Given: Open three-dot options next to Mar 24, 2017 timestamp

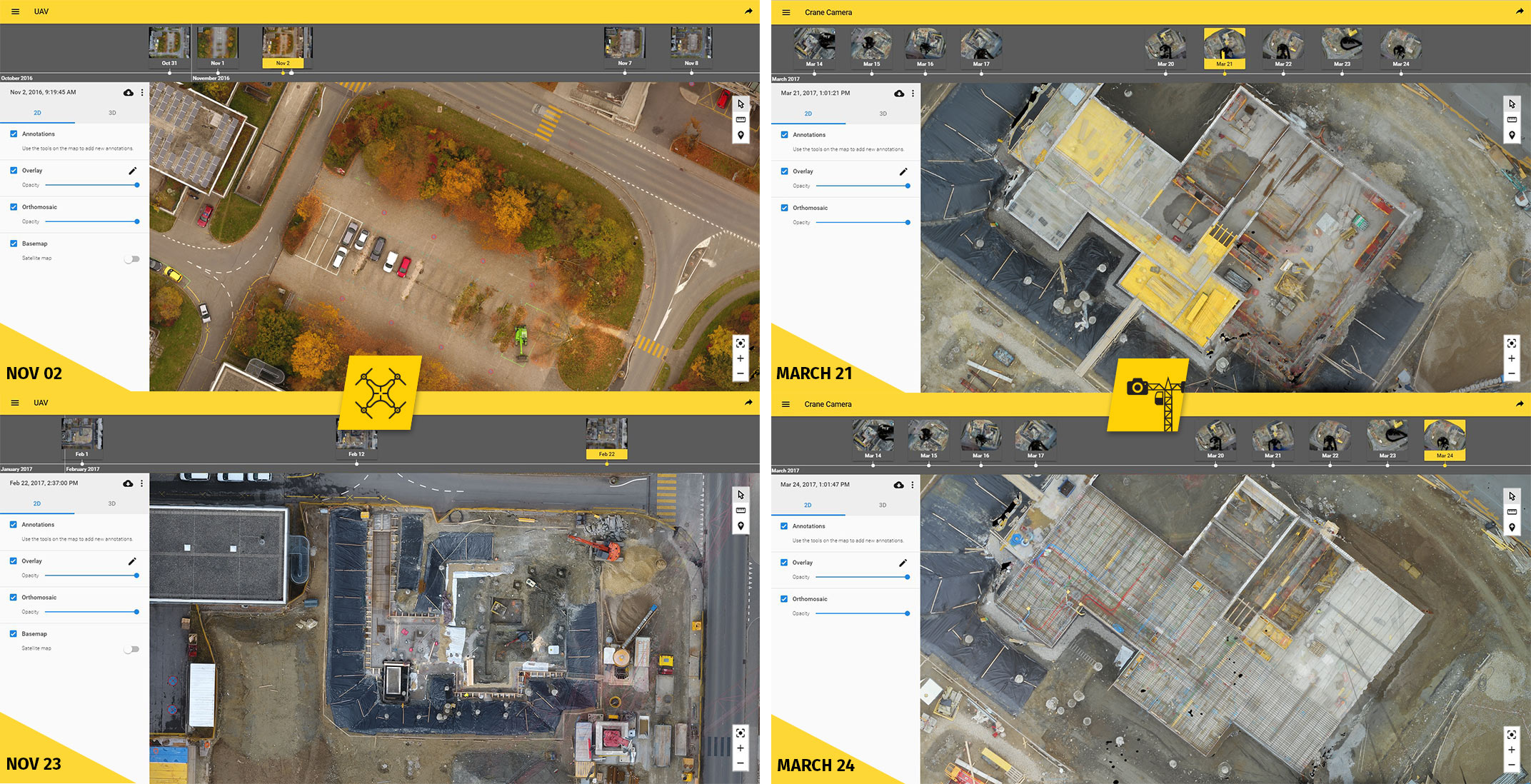Looking at the screenshot, I should pos(913,485).
